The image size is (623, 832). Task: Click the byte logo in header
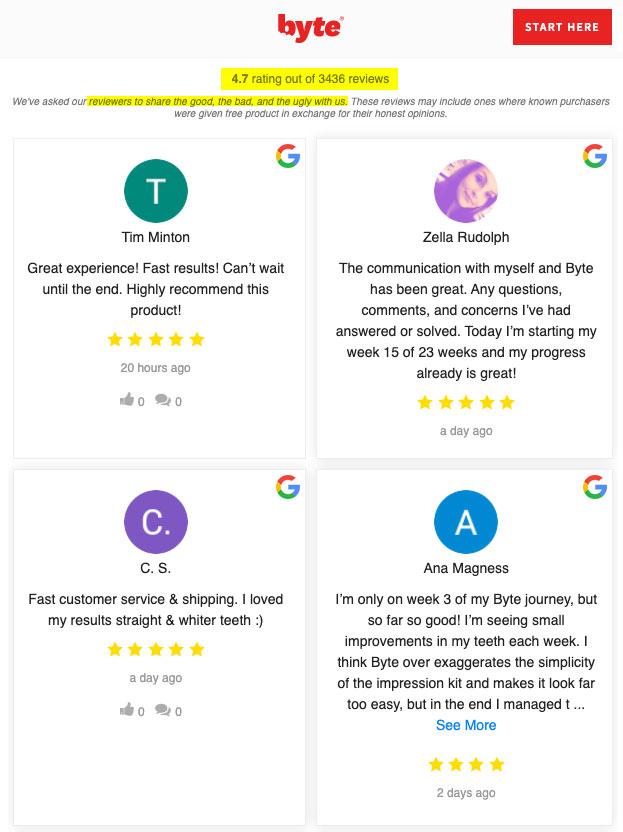pyautogui.click(x=310, y=28)
